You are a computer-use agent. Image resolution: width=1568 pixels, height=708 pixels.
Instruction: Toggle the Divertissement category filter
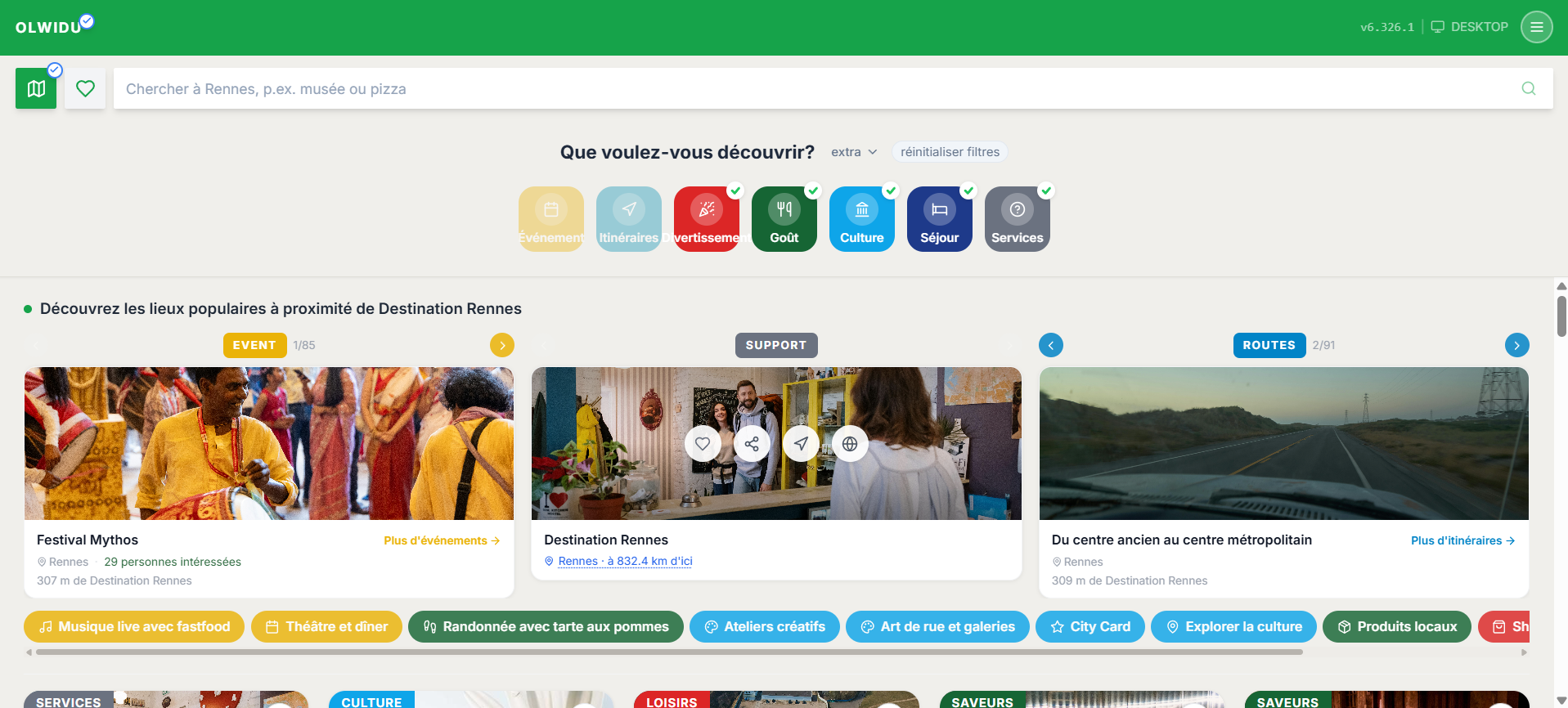coord(707,219)
